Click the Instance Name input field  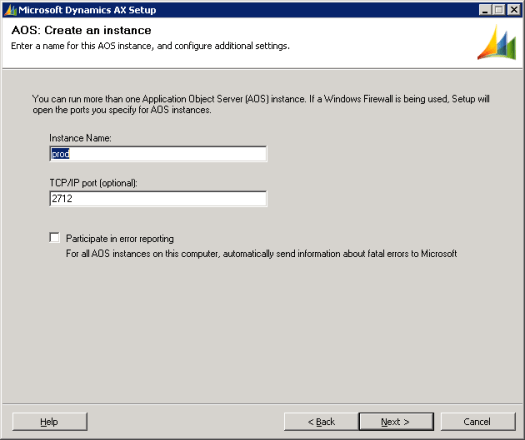[158, 154]
